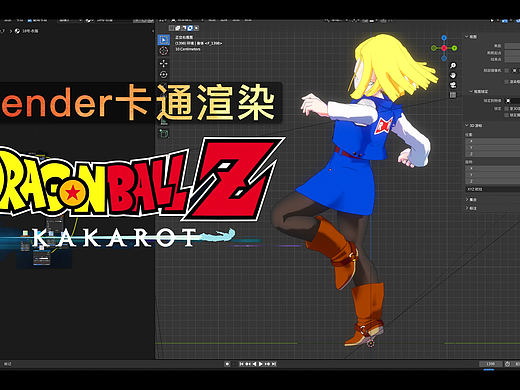Click the clip end field in 视图 panel
Screen dimensions: 520x390
[512, 59]
